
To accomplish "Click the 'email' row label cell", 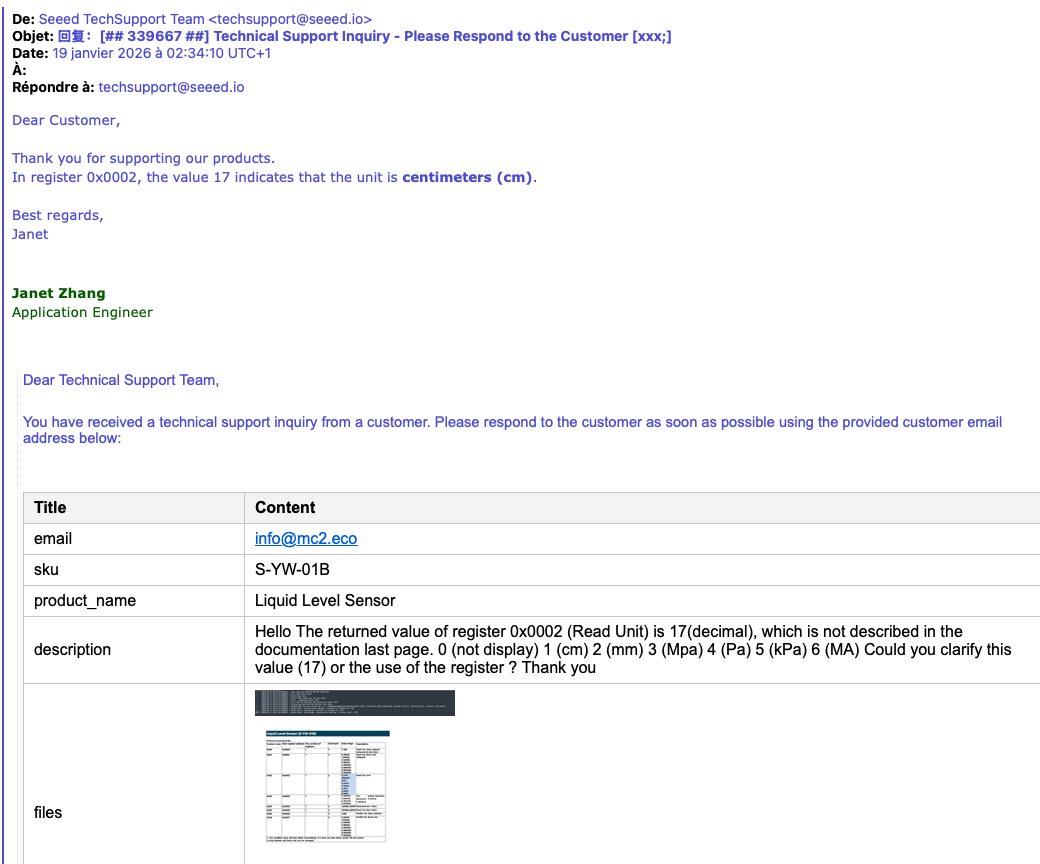I will click(134, 539).
